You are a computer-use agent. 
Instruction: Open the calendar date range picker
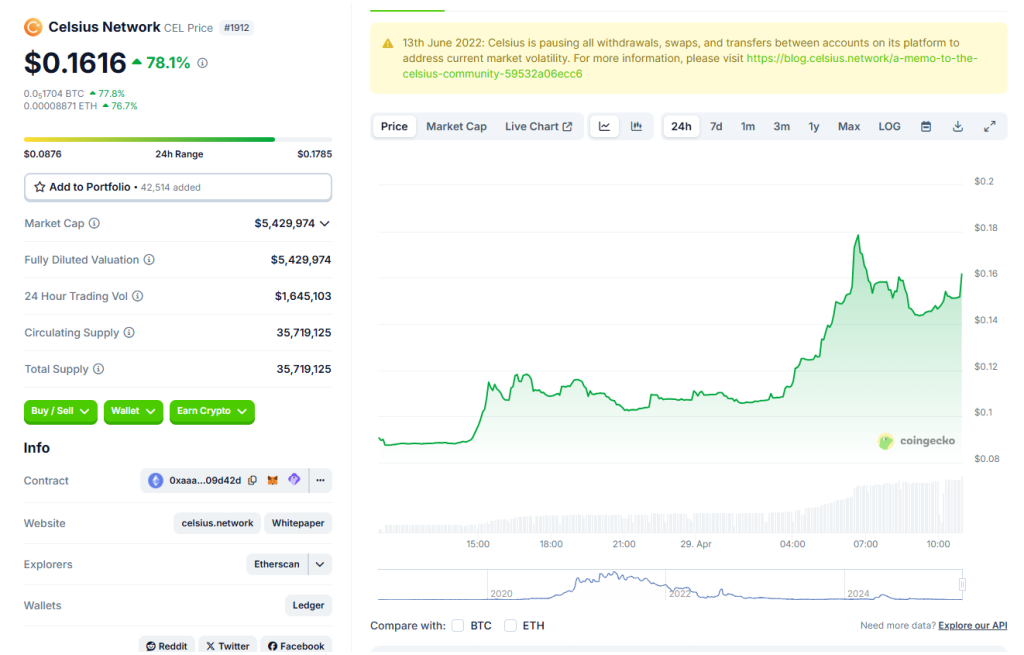click(926, 126)
